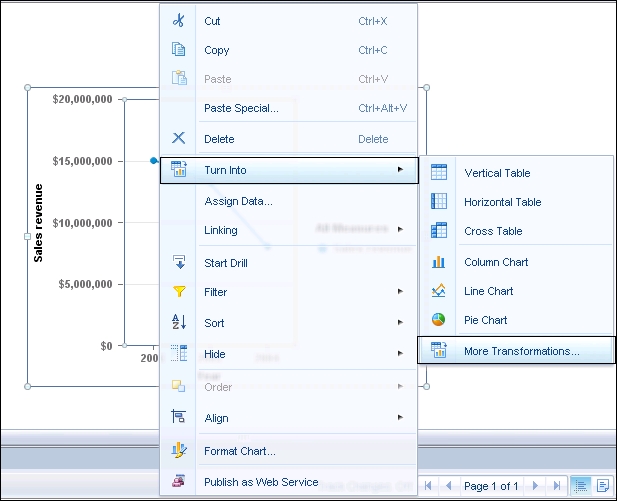617x501 pixels.
Task: Expand the Align submenu arrow
Action: (400, 418)
